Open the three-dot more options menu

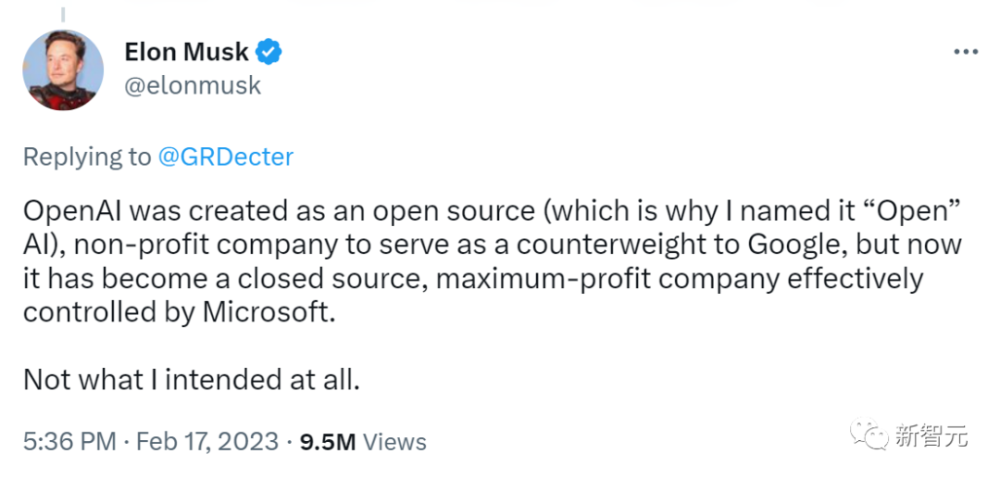pos(964,52)
